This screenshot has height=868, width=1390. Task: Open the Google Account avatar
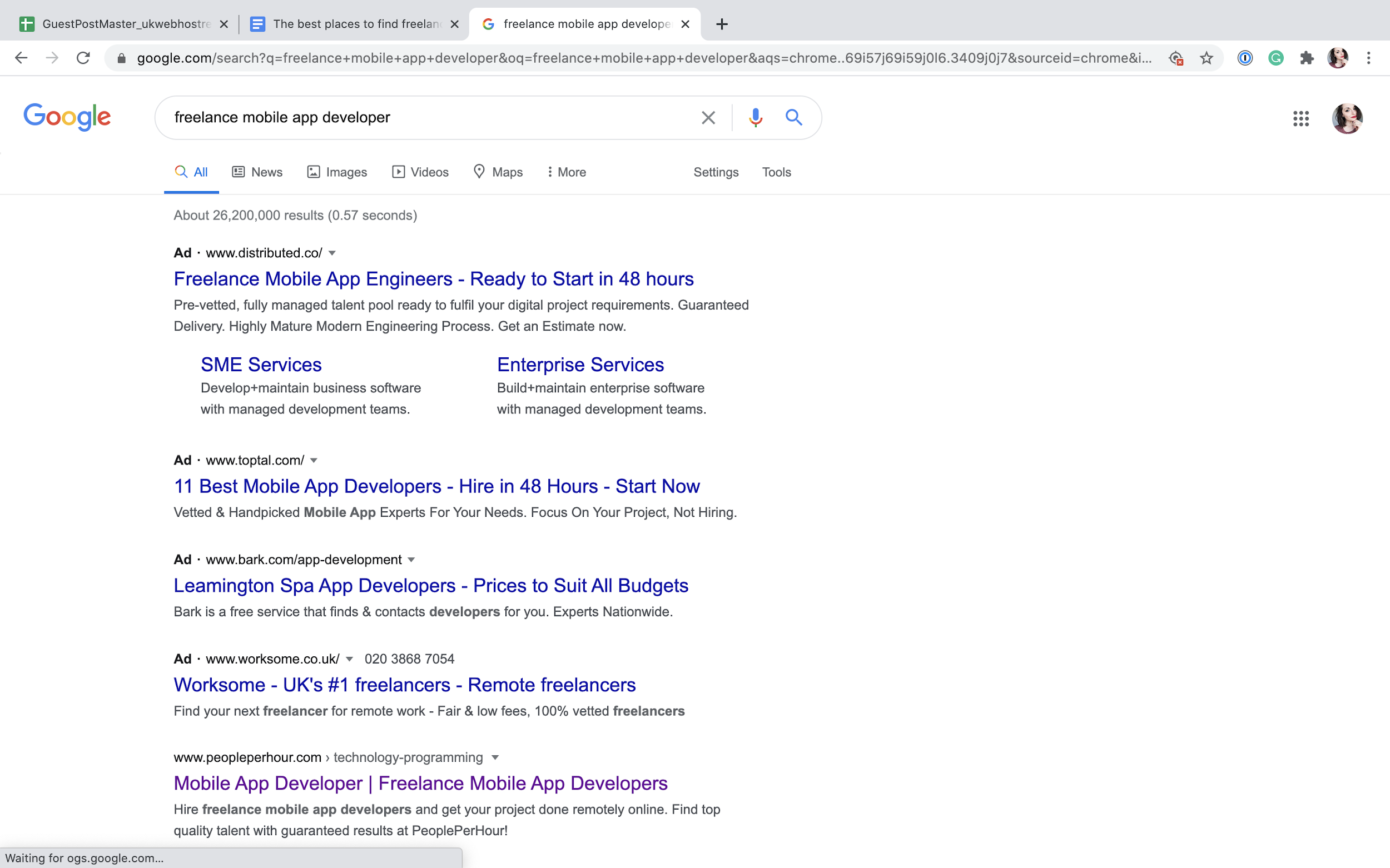(1347, 118)
